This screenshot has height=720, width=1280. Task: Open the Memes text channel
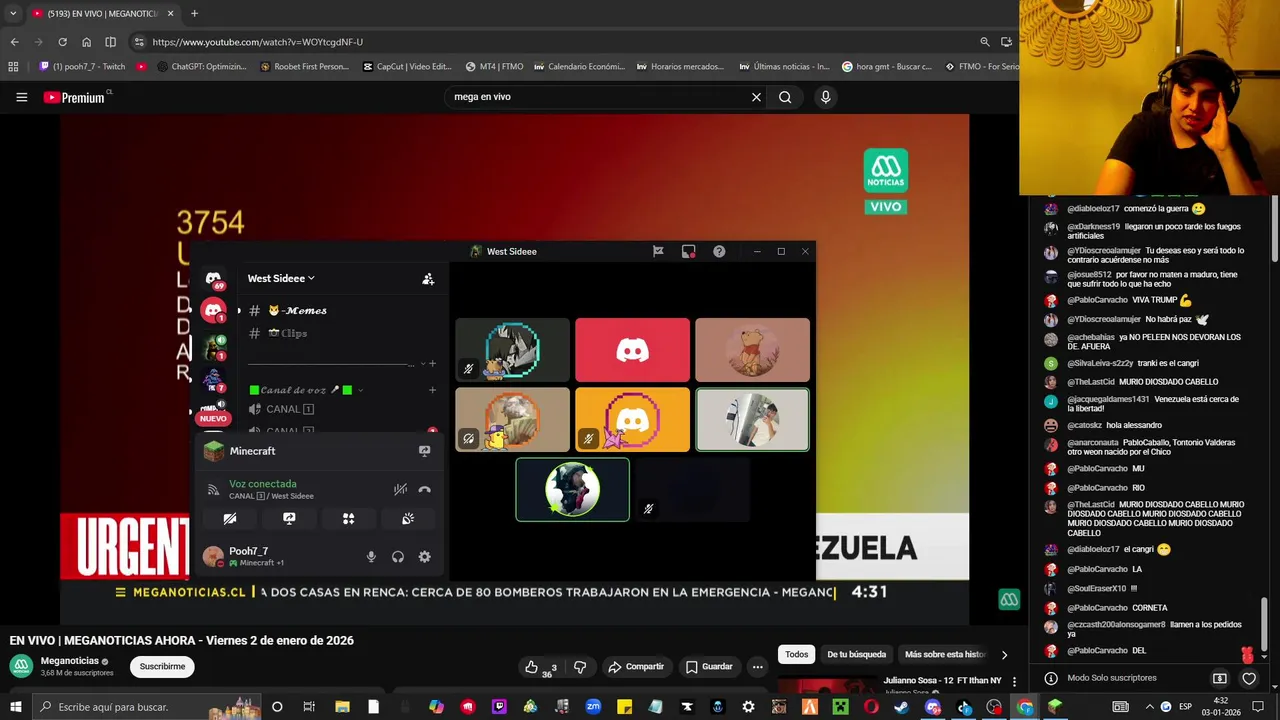pos(298,311)
